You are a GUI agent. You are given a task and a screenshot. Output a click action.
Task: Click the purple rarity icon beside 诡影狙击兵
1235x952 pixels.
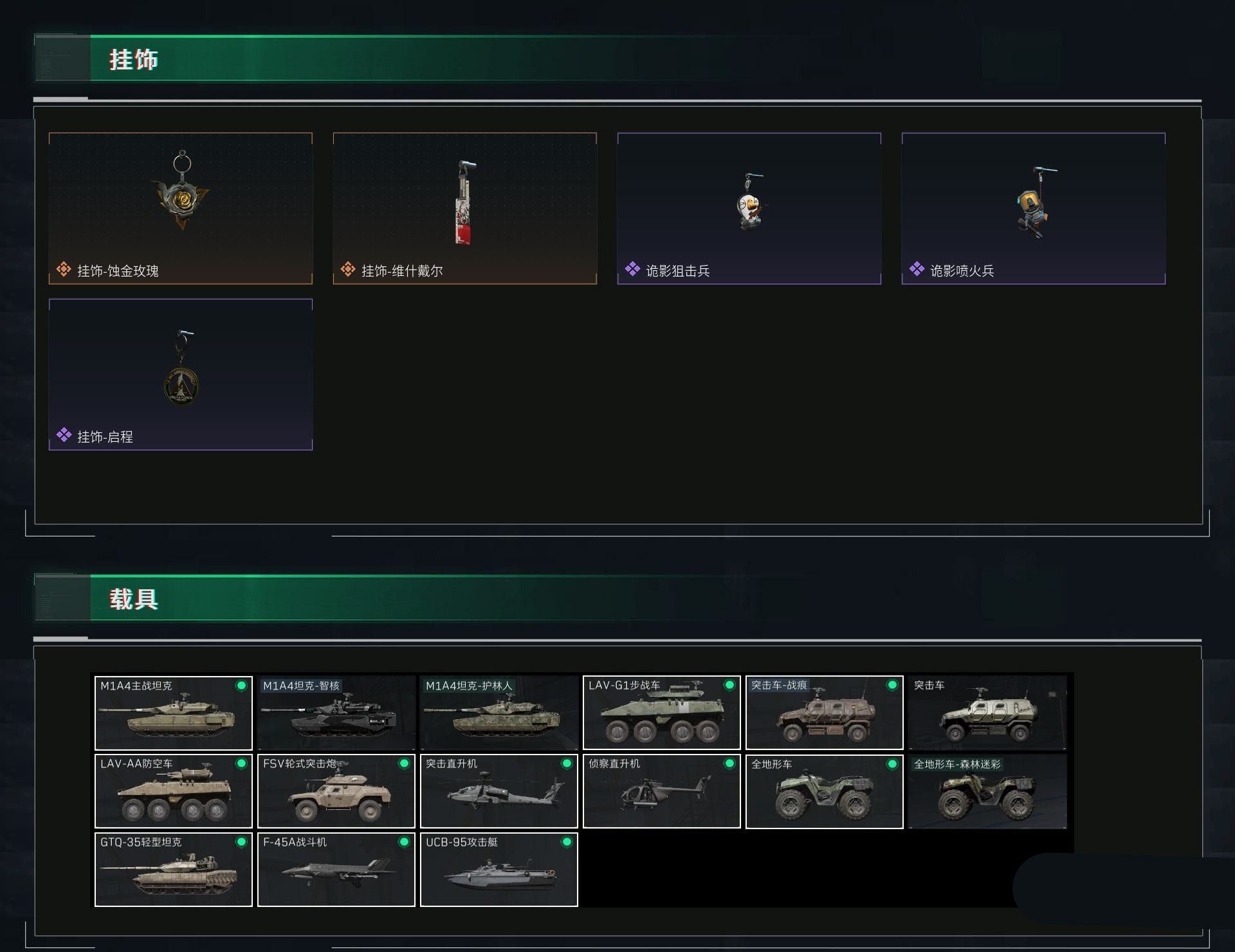coord(632,270)
